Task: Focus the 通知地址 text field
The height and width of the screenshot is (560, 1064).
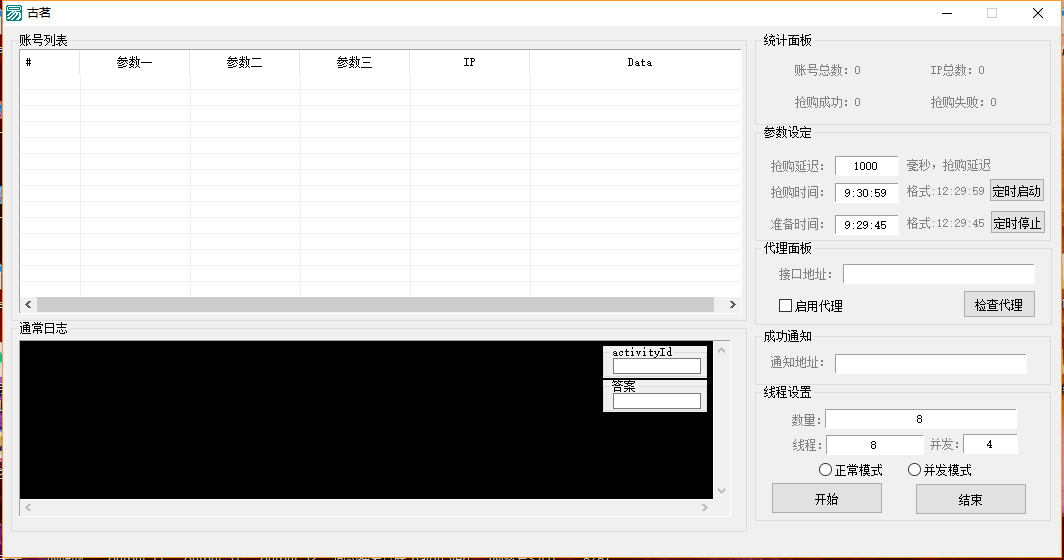Action: (x=930, y=364)
